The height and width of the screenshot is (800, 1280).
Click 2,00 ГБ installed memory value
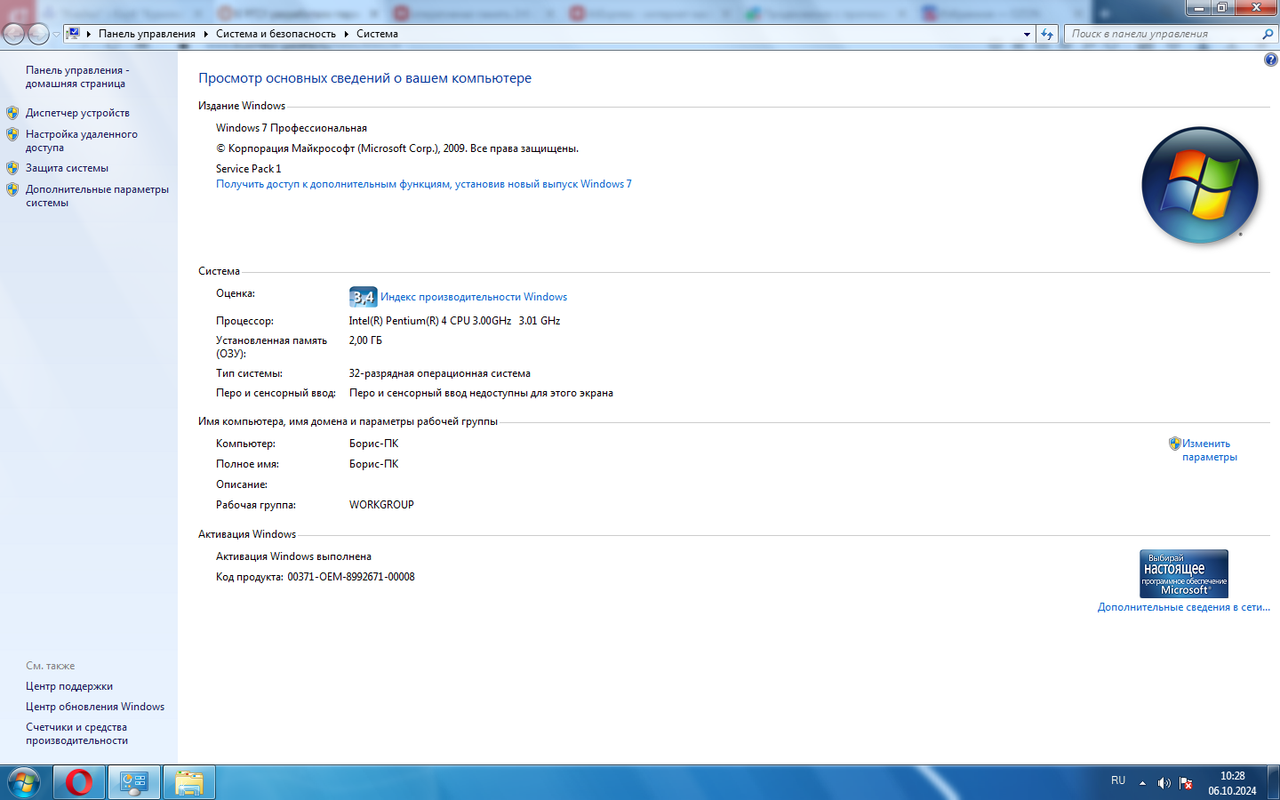pyautogui.click(x=365, y=340)
